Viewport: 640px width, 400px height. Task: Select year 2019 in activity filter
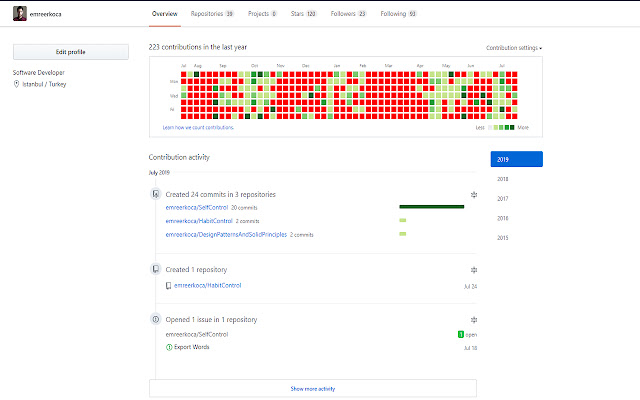516,159
